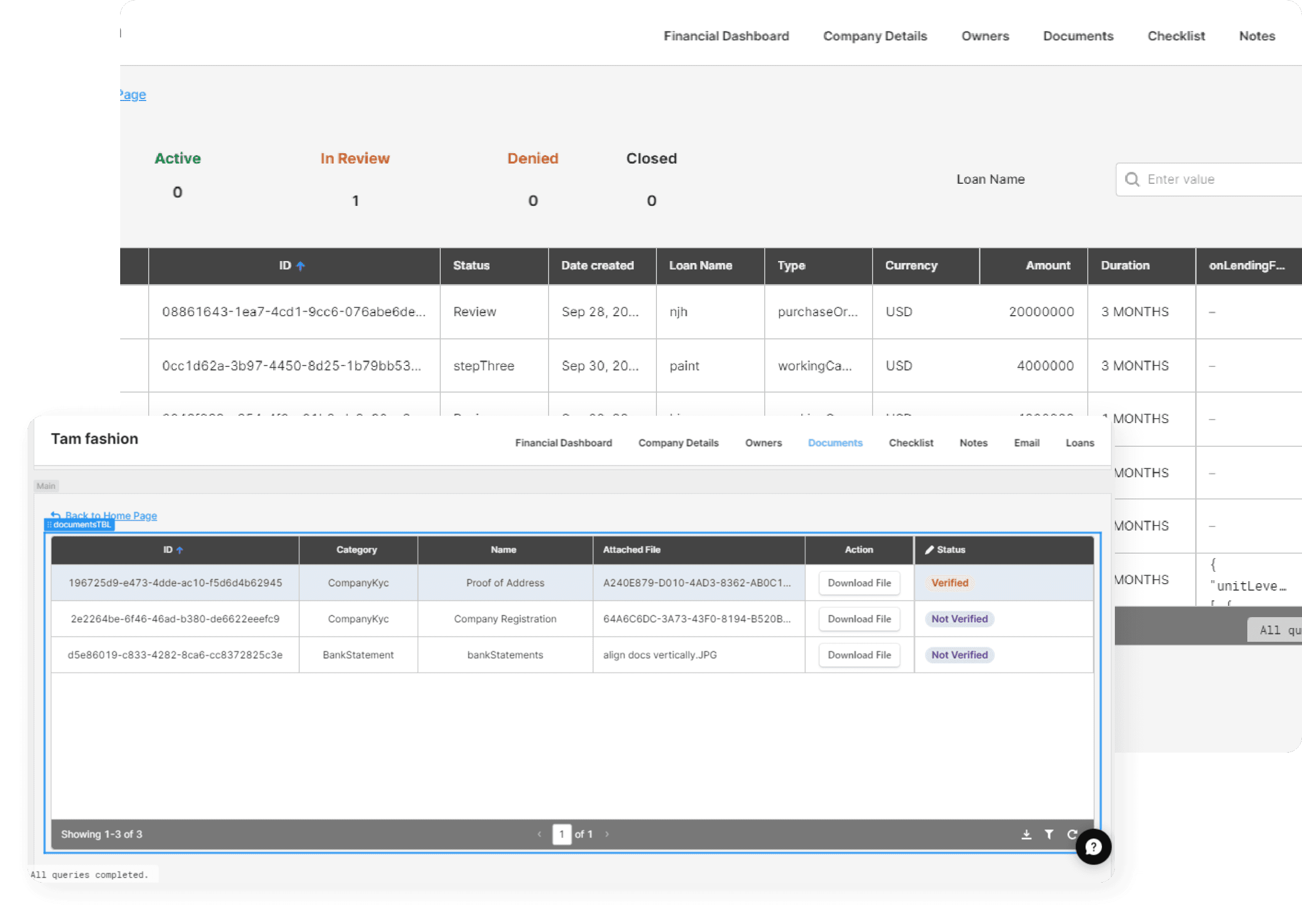Download documents table data icon
Image resolution: width=1302 pixels, height=924 pixels.
1026,834
